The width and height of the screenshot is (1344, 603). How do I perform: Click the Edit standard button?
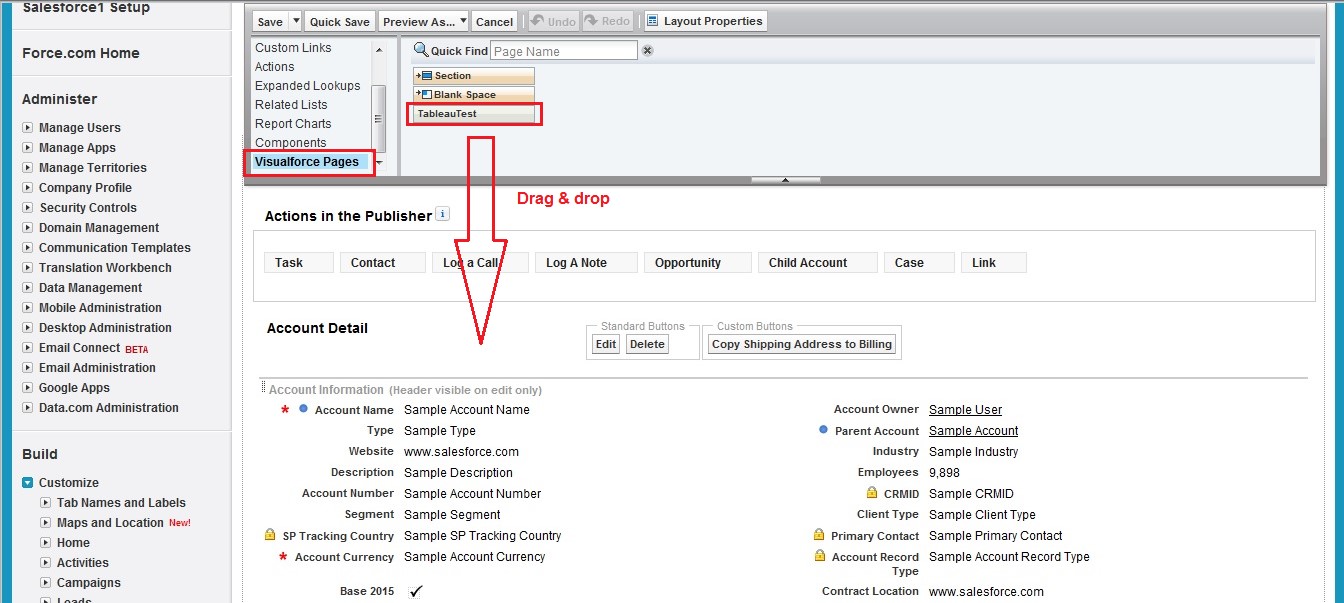pos(606,344)
